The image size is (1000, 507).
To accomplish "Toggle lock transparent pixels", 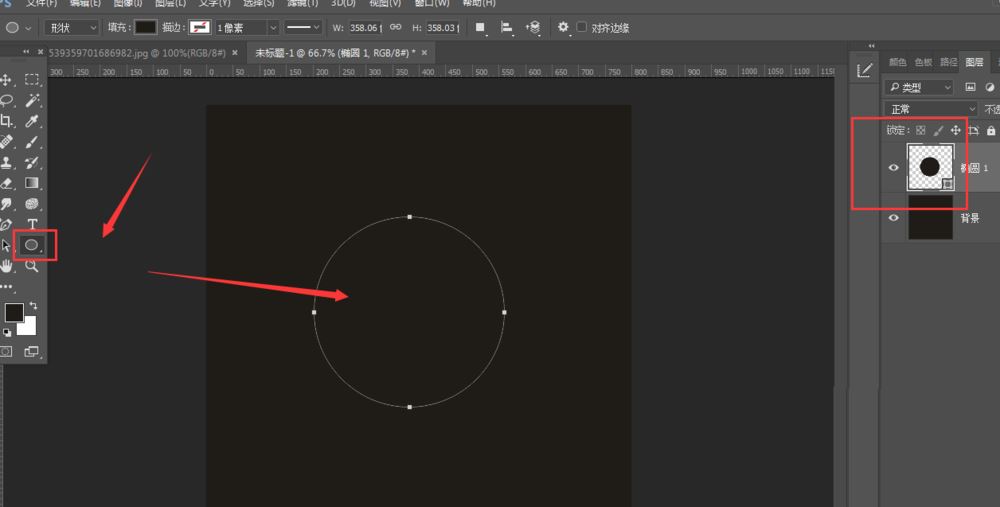I will pos(920,130).
